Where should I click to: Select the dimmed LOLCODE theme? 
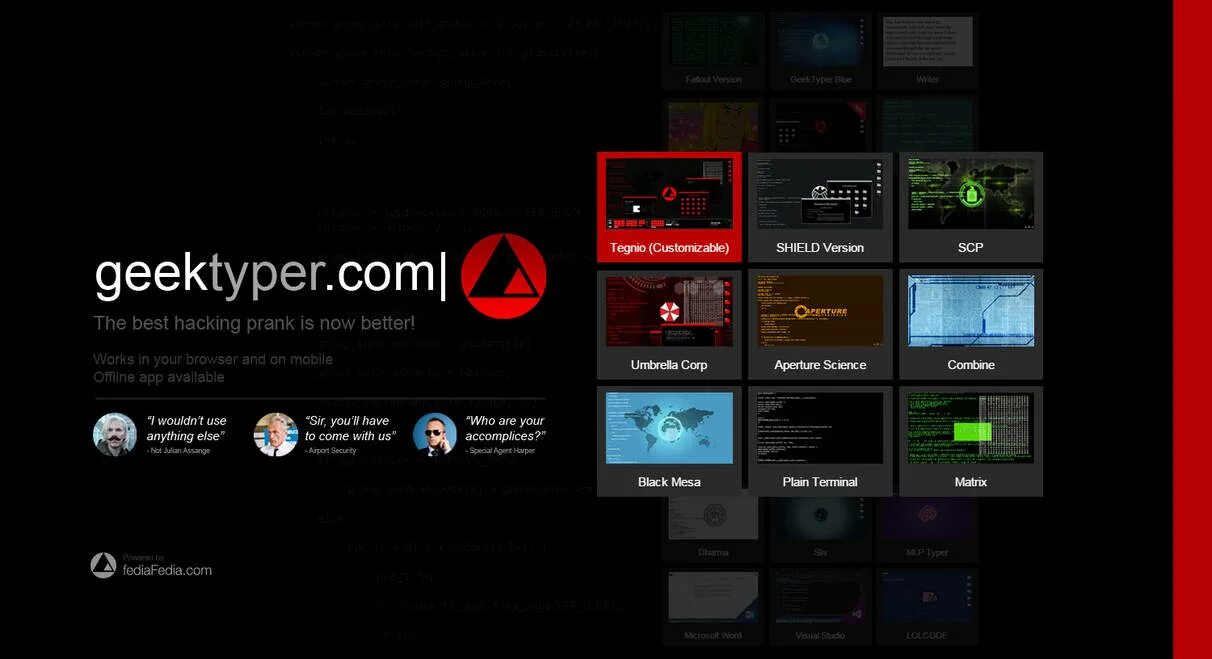pyautogui.click(x=927, y=607)
